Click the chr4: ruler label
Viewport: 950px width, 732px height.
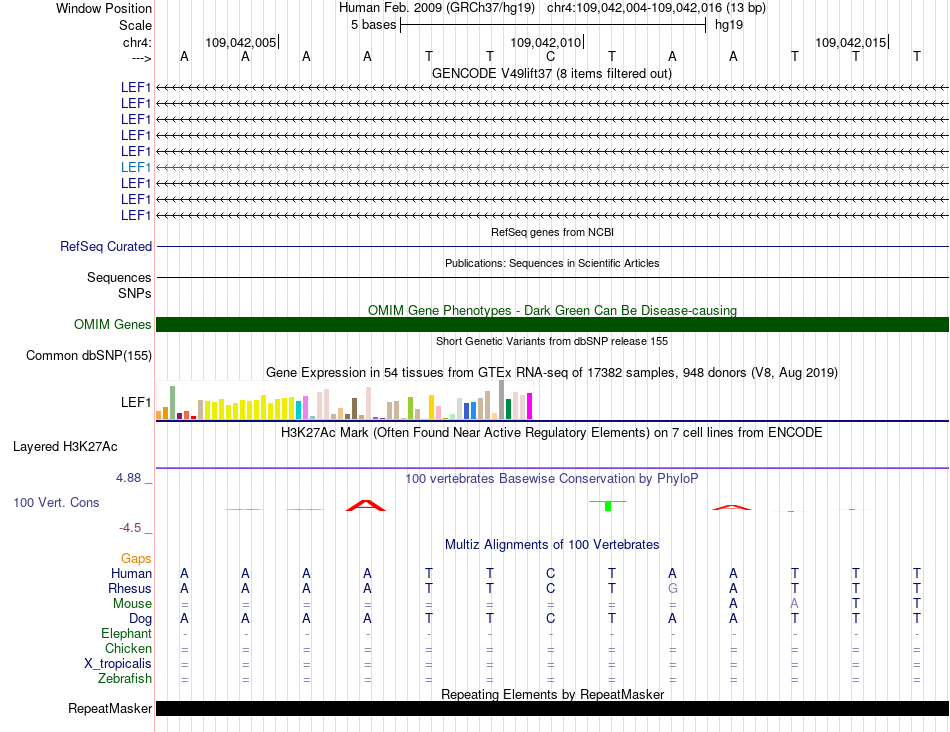(x=138, y=42)
